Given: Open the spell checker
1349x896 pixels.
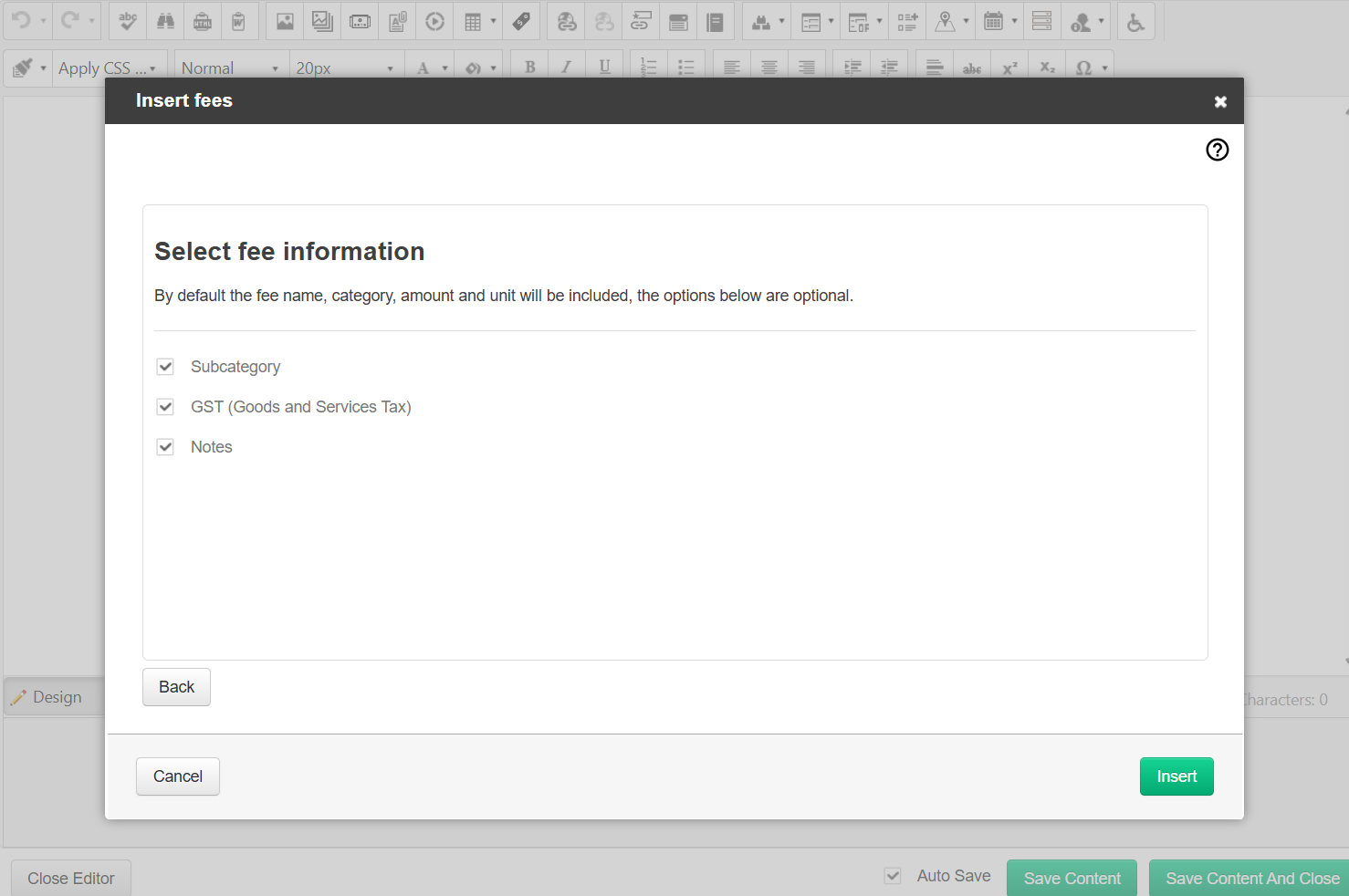Looking at the screenshot, I should coord(128,21).
